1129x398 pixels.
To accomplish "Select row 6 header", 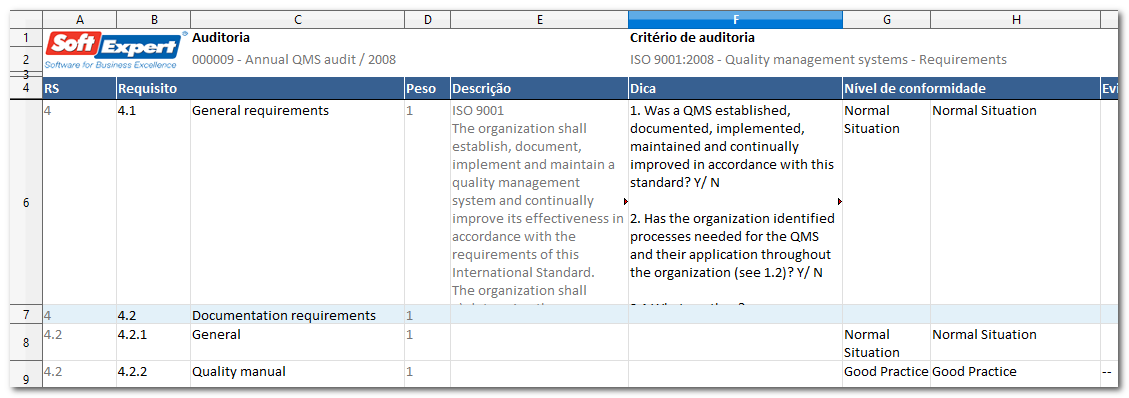I will [27, 203].
